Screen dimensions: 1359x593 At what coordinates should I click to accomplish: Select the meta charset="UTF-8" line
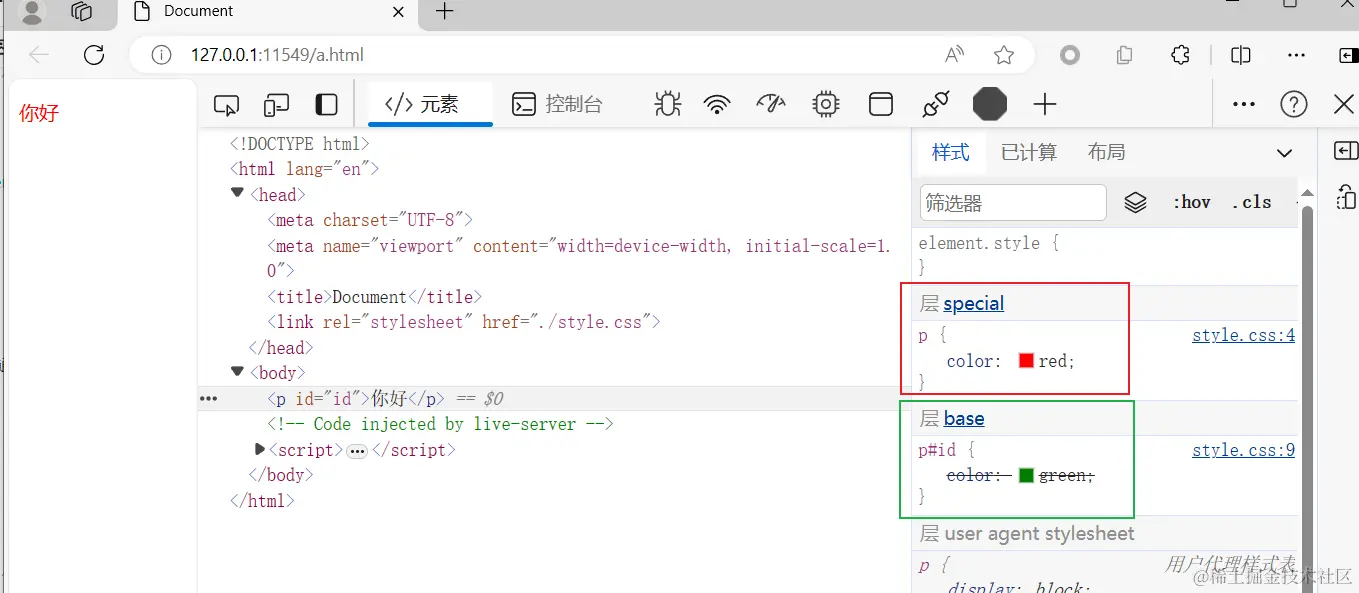pos(369,220)
